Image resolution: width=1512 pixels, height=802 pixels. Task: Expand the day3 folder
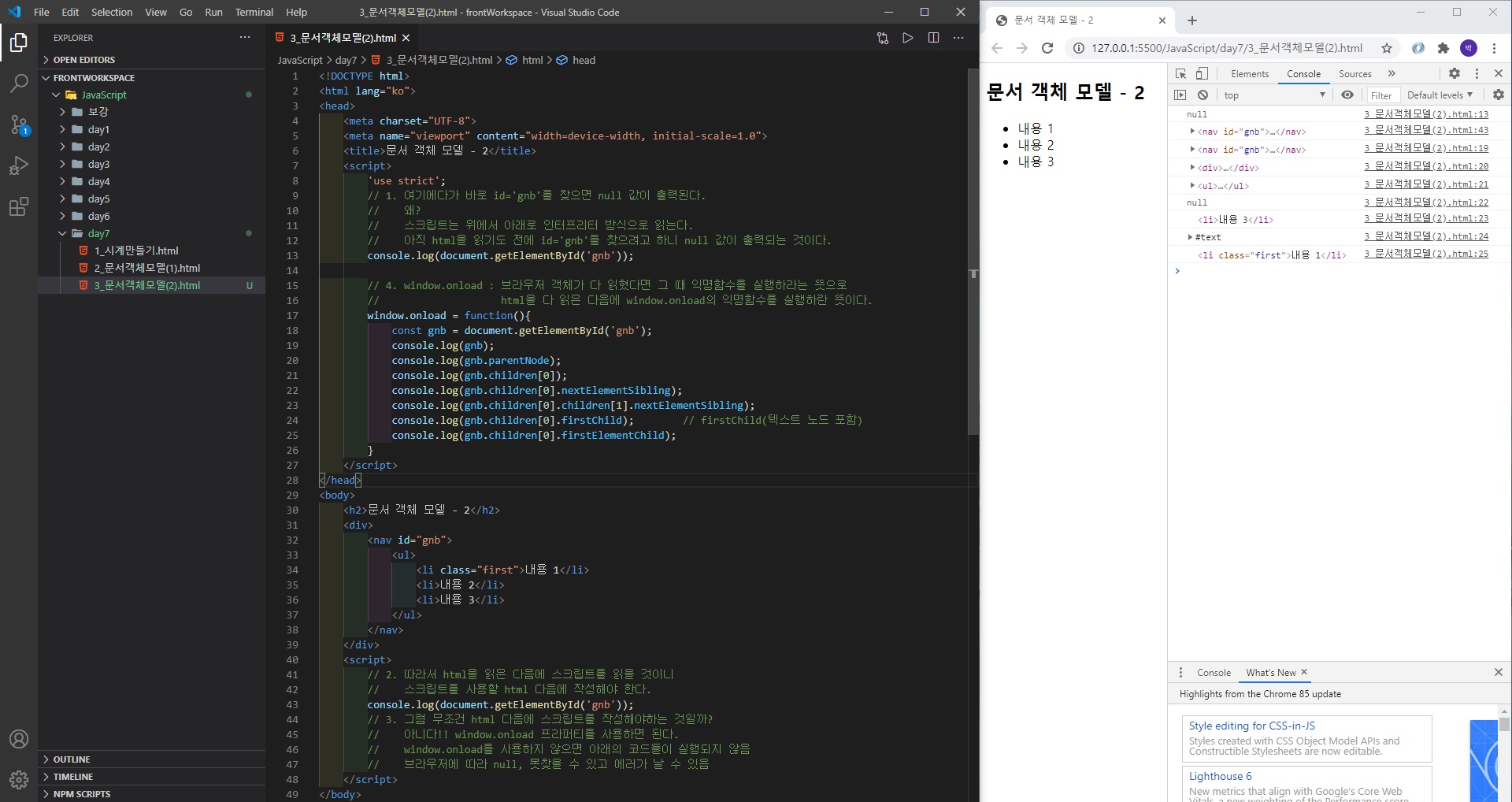(152, 164)
